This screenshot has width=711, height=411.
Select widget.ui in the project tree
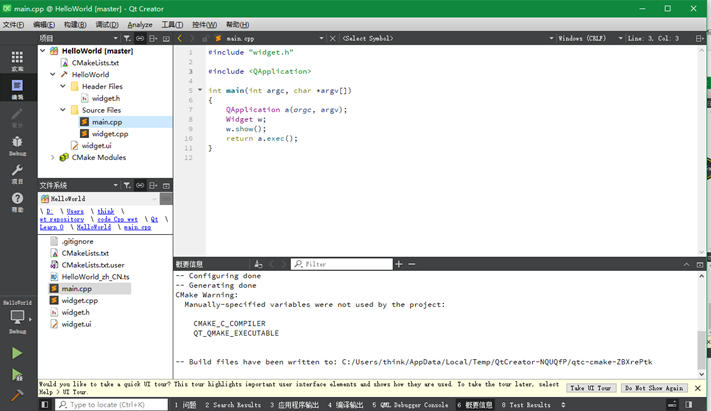click(96, 146)
